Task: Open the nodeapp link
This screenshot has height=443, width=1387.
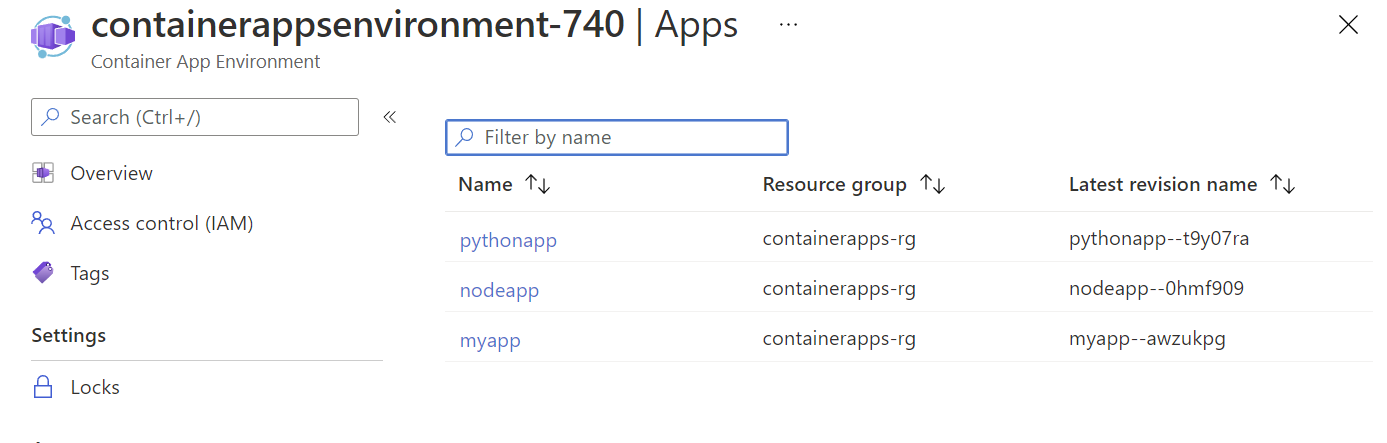Action: click(499, 290)
